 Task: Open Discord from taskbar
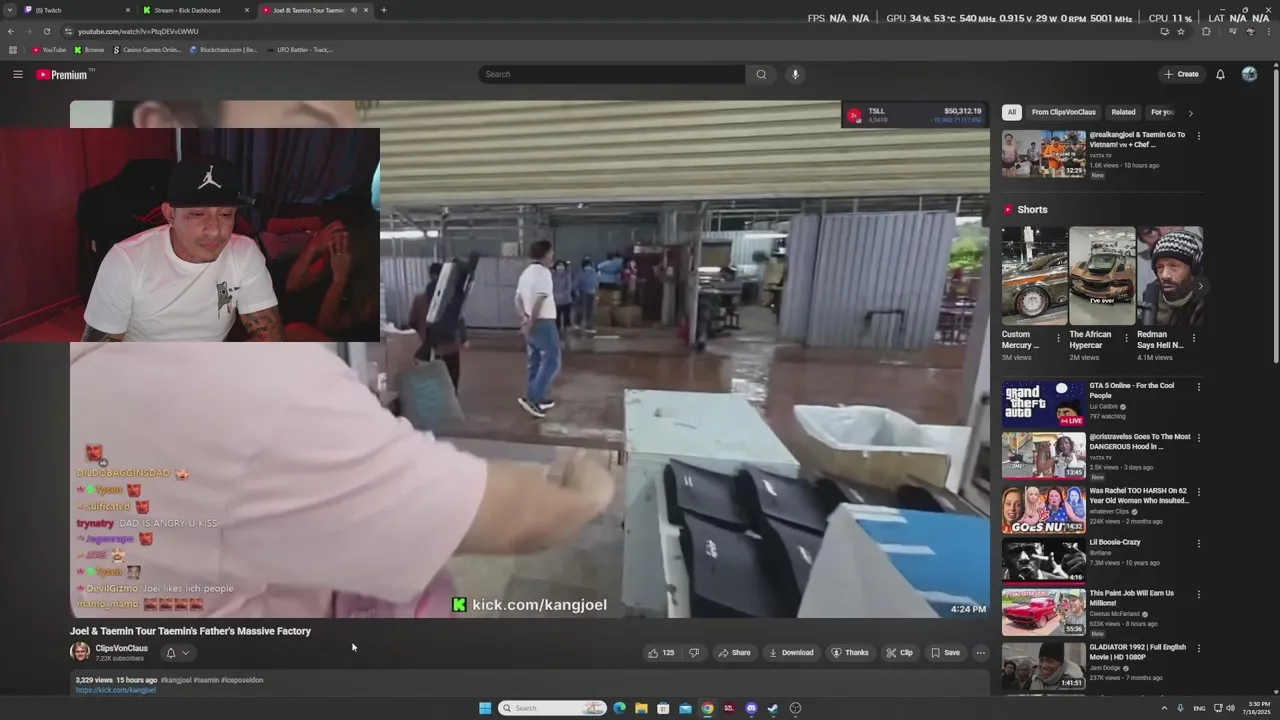coord(751,708)
